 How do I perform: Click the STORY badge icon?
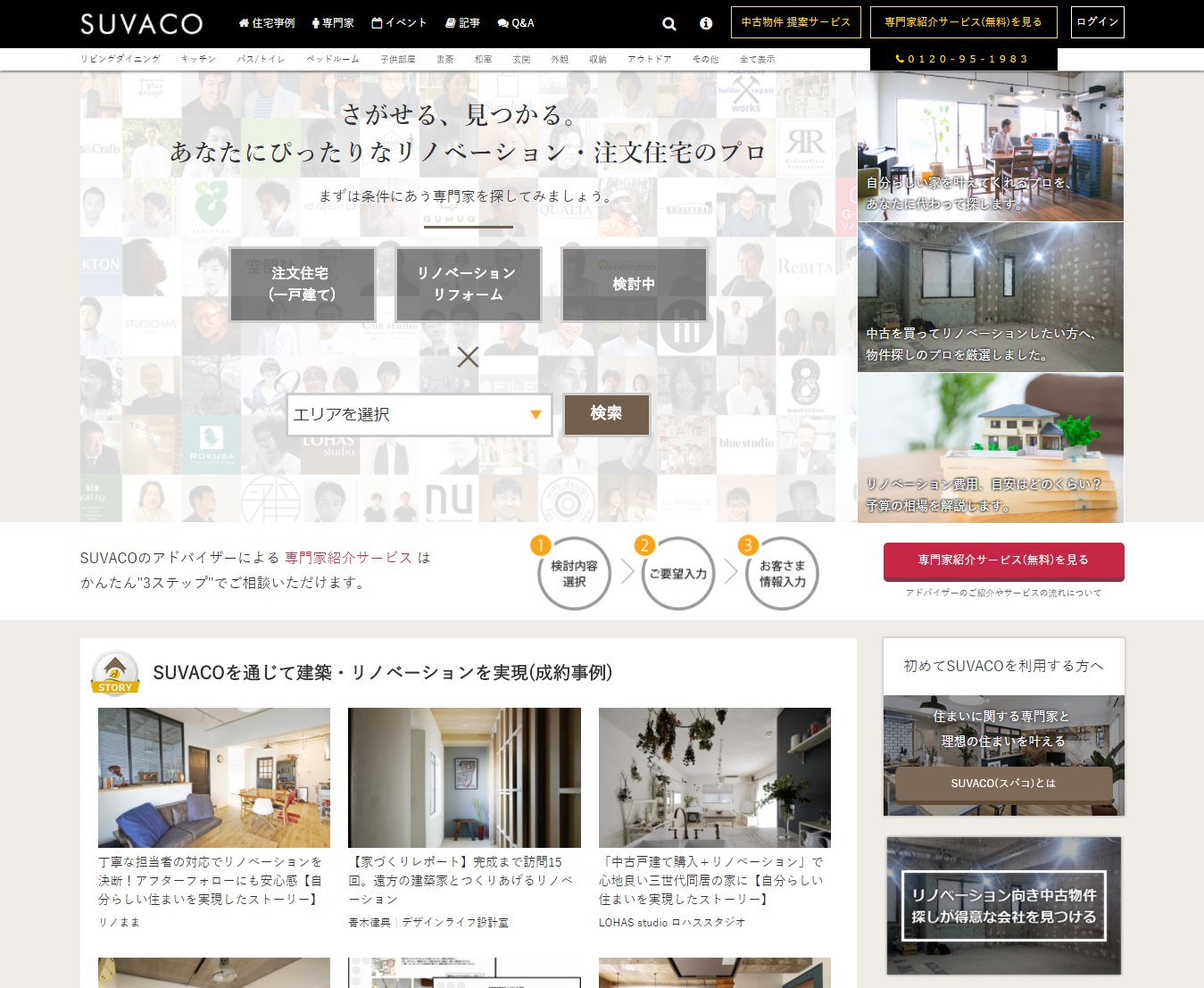point(115,673)
